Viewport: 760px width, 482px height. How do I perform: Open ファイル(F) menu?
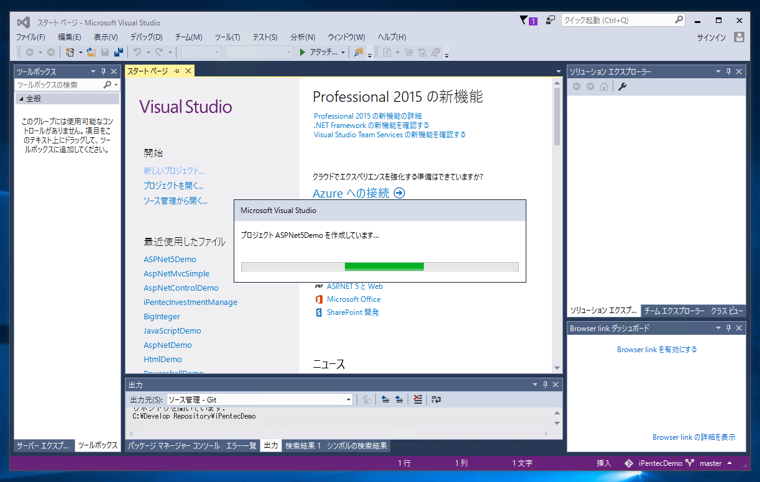tap(30, 37)
